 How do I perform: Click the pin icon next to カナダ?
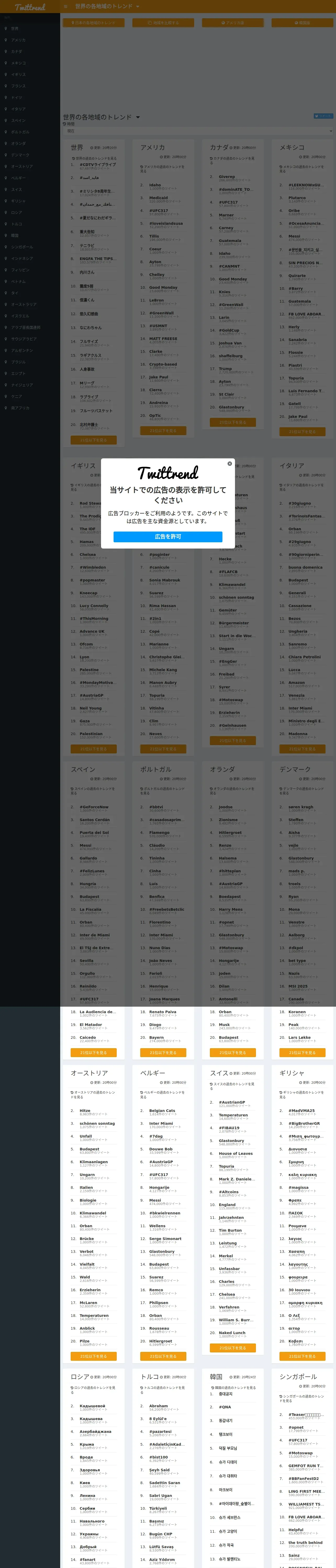click(x=6, y=52)
